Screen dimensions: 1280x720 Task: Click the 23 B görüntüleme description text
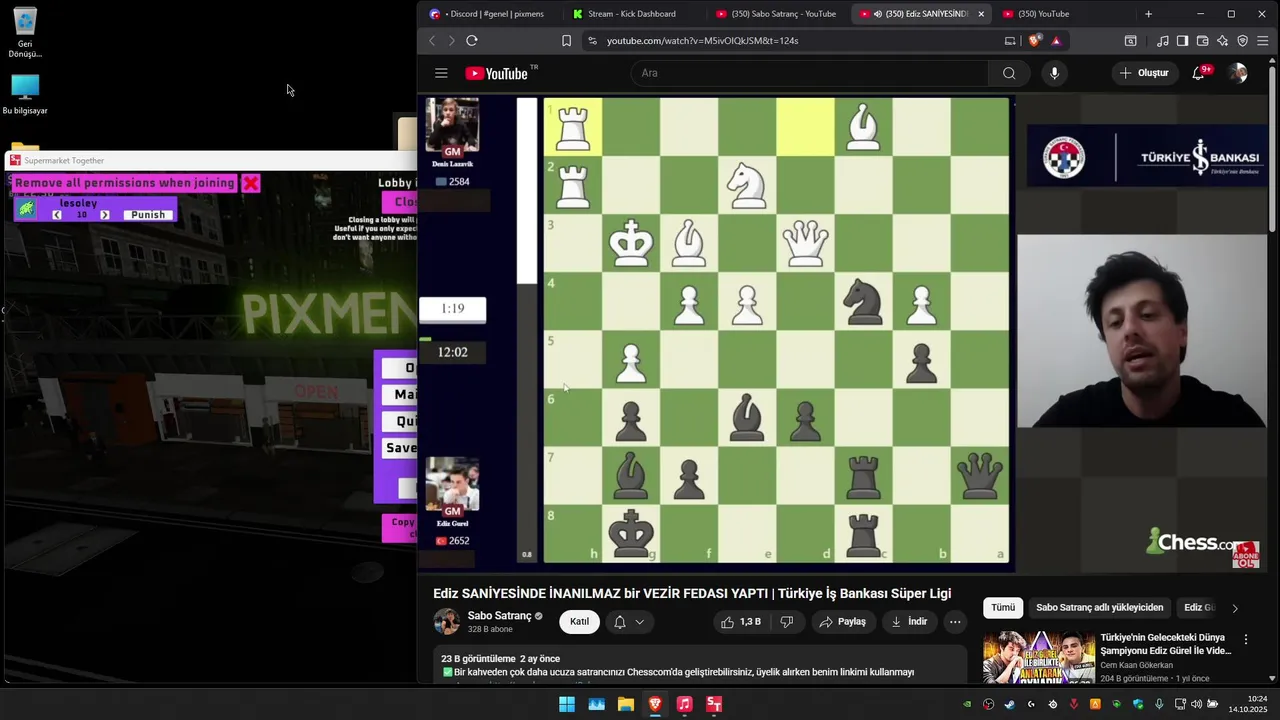pos(478,659)
